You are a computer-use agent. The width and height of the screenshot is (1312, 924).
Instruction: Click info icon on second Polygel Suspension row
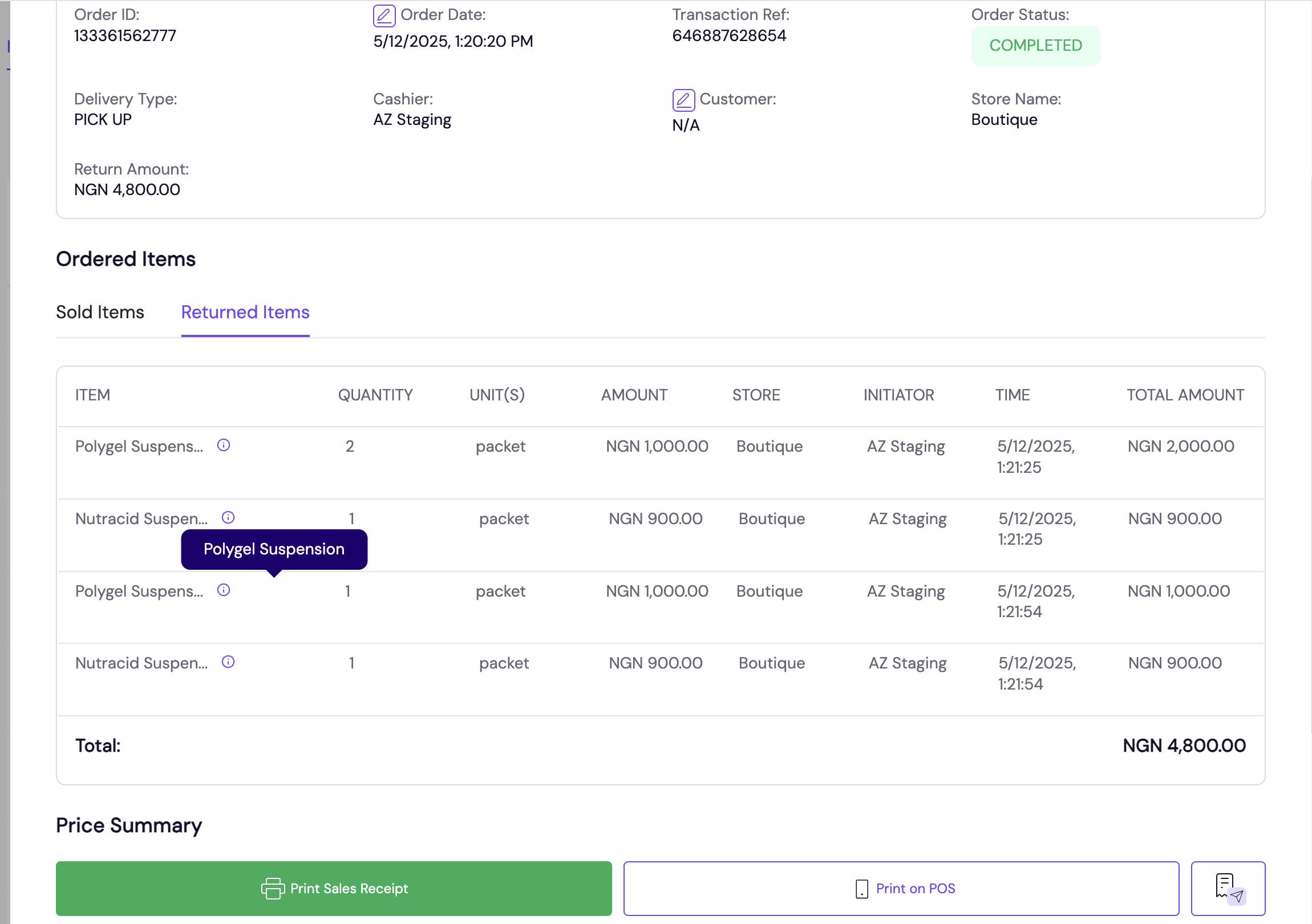pos(224,590)
